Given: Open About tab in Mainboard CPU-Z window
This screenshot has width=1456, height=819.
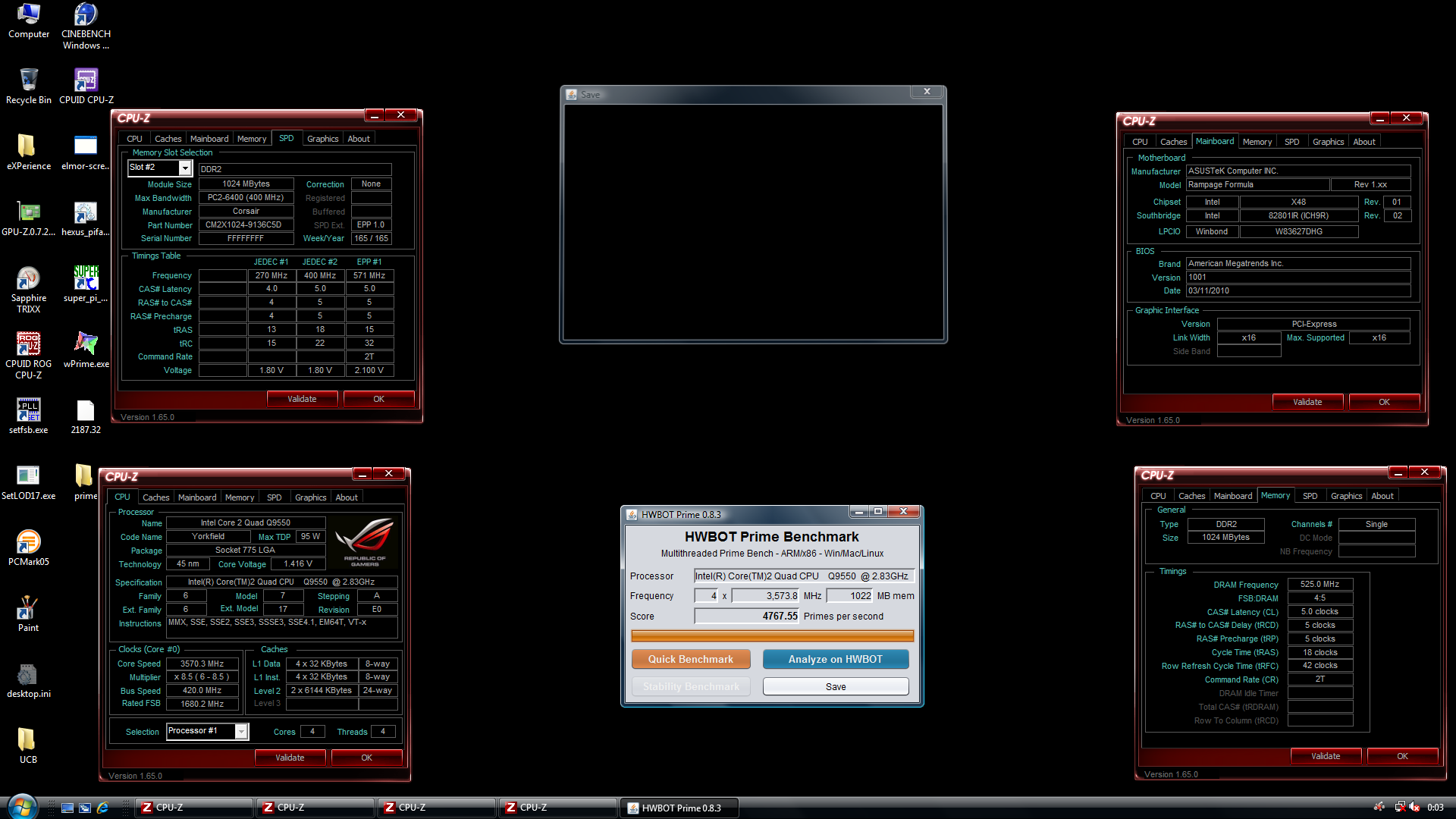Looking at the screenshot, I should pyautogui.click(x=1364, y=142).
